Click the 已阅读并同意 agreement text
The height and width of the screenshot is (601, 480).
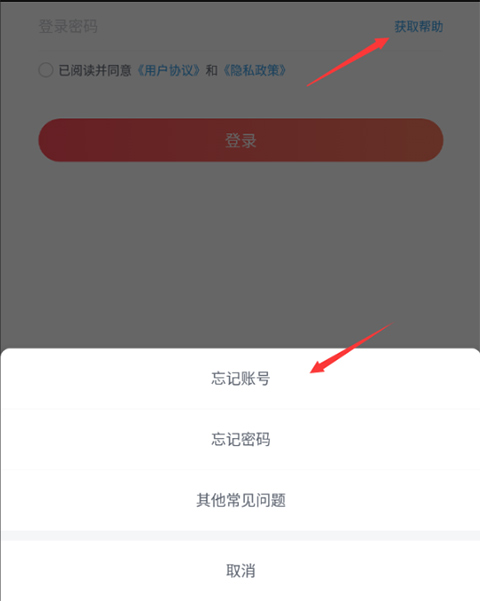(x=95, y=71)
